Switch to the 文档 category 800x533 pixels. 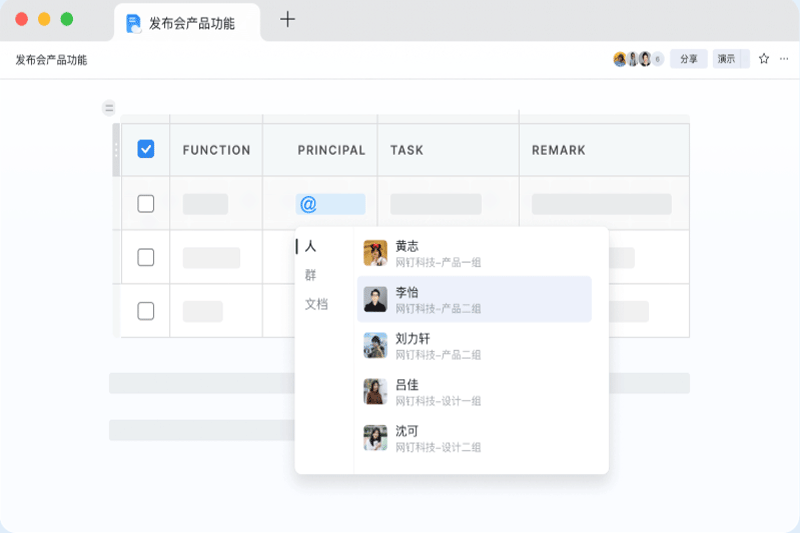tap(316, 304)
